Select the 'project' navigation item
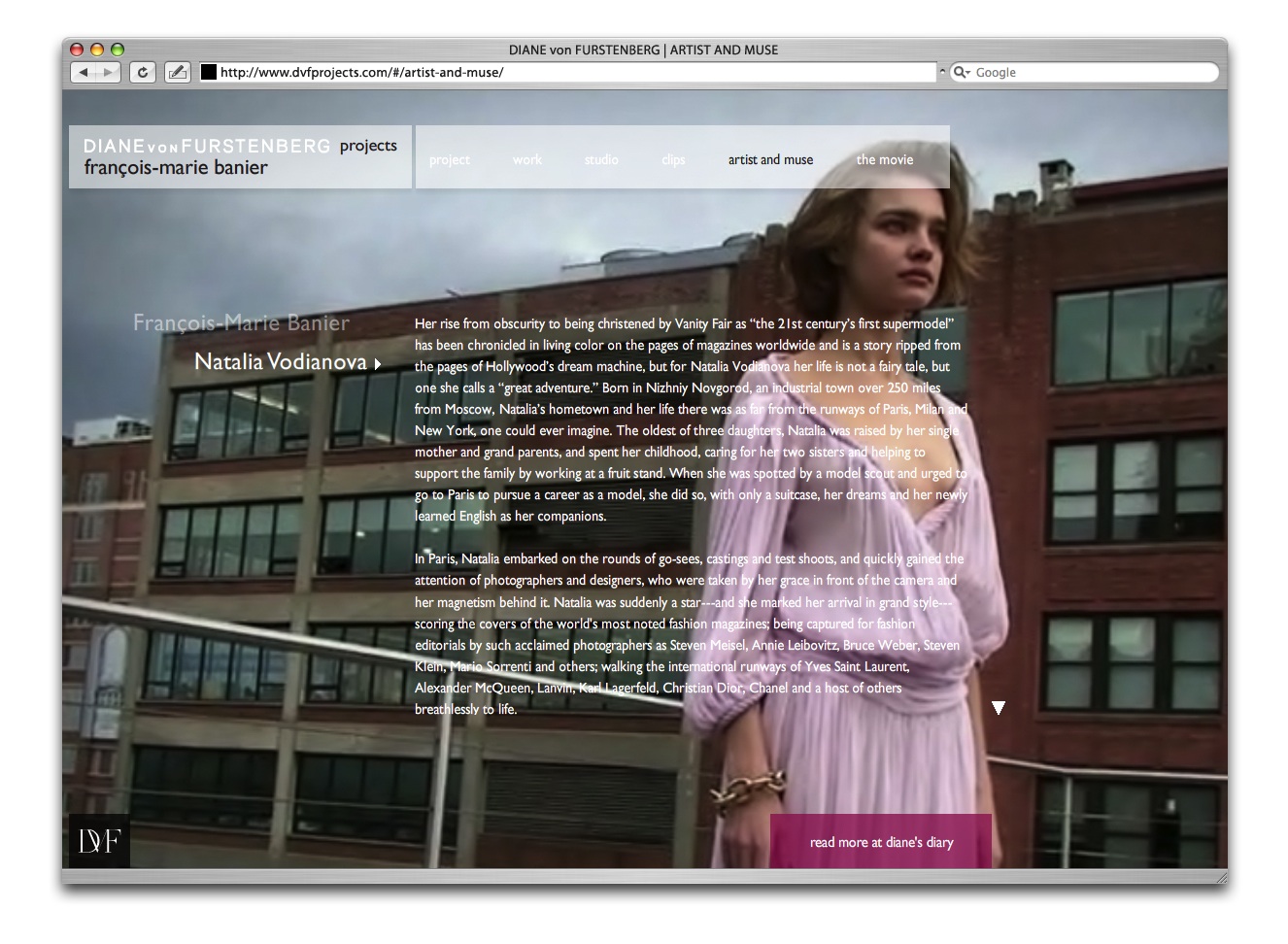 coord(449,159)
